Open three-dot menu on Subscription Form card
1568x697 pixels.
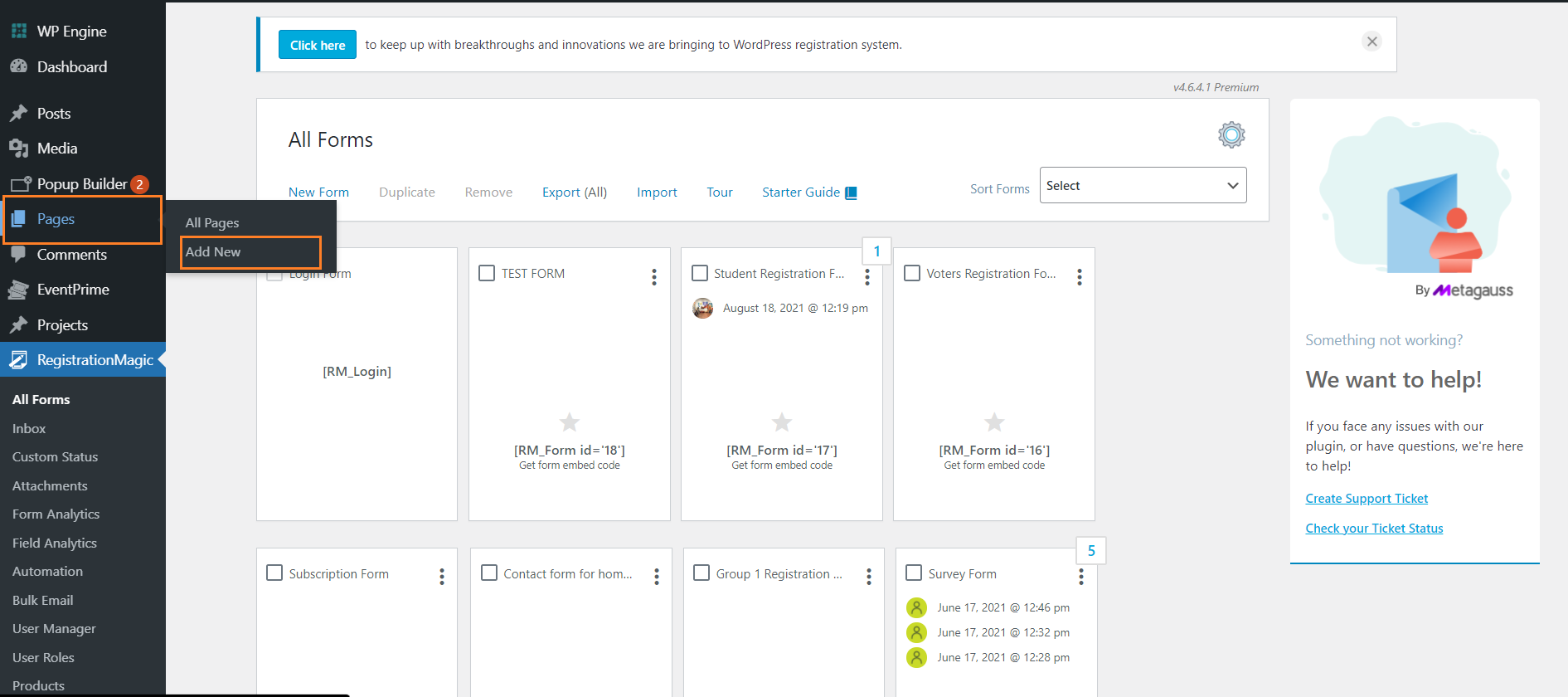tap(442, 576)
